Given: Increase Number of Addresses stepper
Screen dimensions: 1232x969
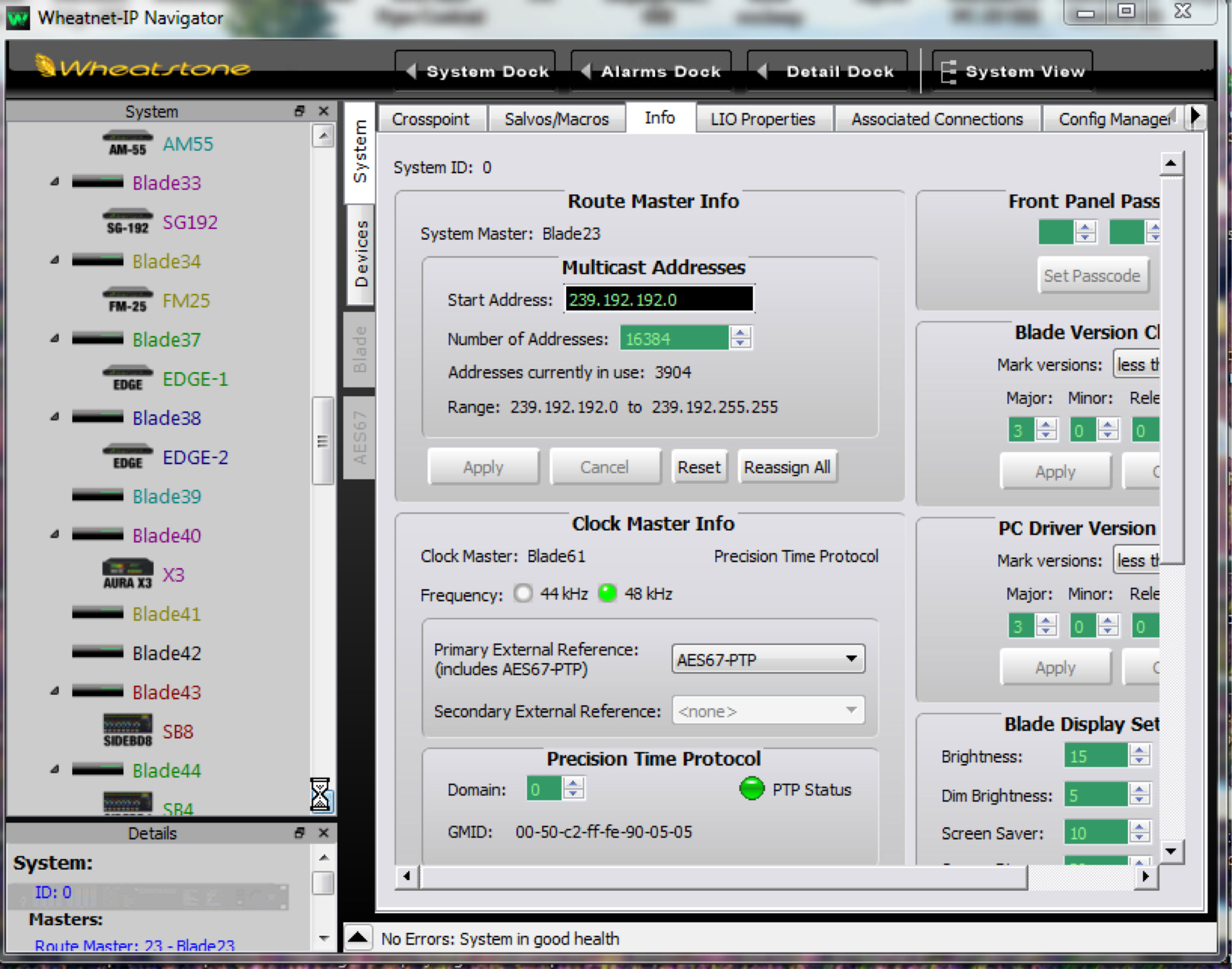Looking at the screenshot, I should [x=740, y=333].
